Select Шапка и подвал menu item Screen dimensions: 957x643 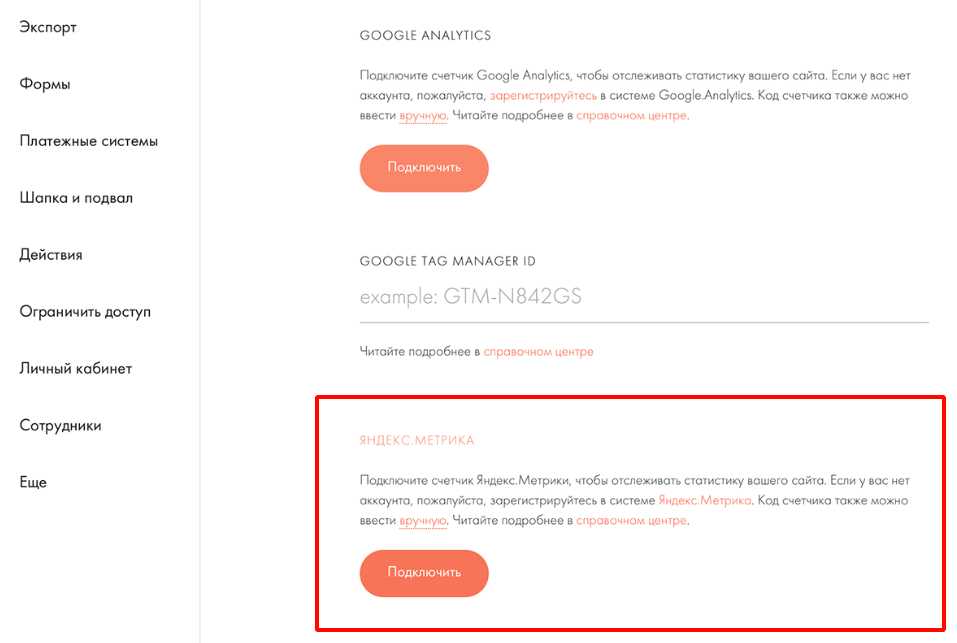(76, 198)
